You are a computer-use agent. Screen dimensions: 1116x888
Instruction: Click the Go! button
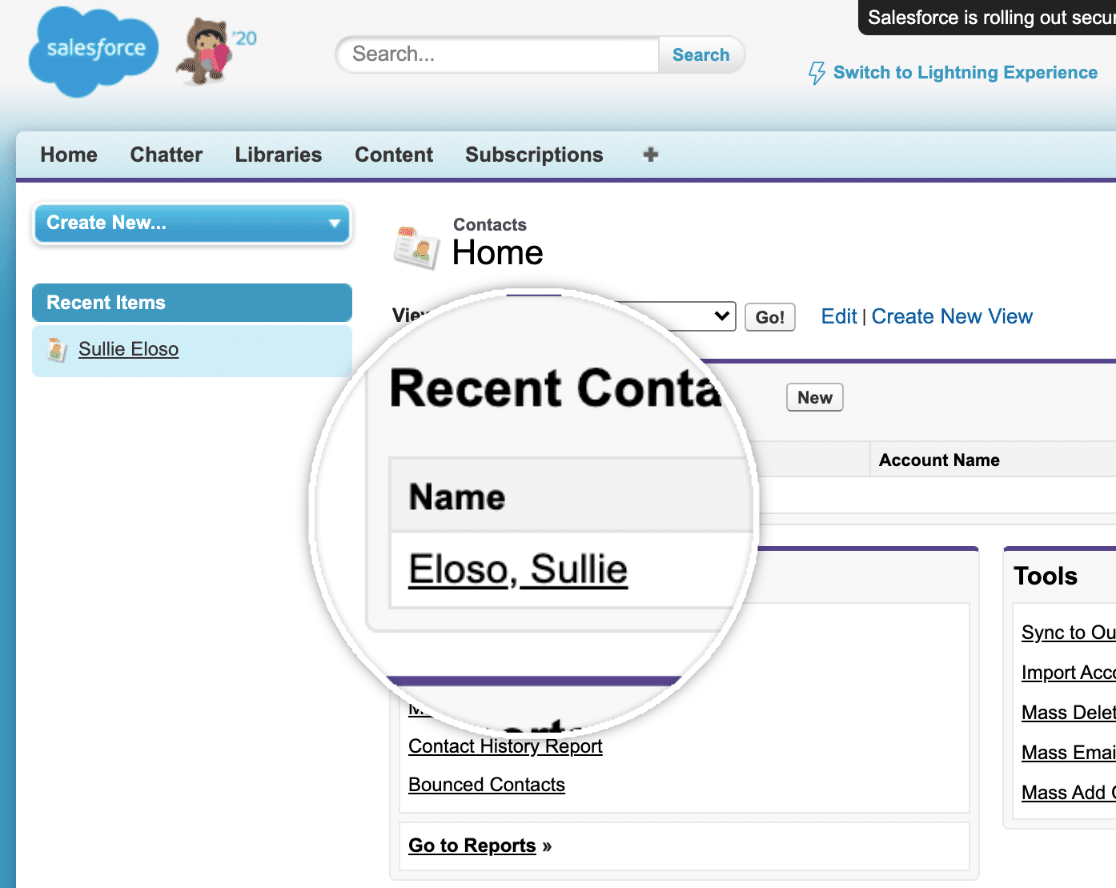click(769, 317)
